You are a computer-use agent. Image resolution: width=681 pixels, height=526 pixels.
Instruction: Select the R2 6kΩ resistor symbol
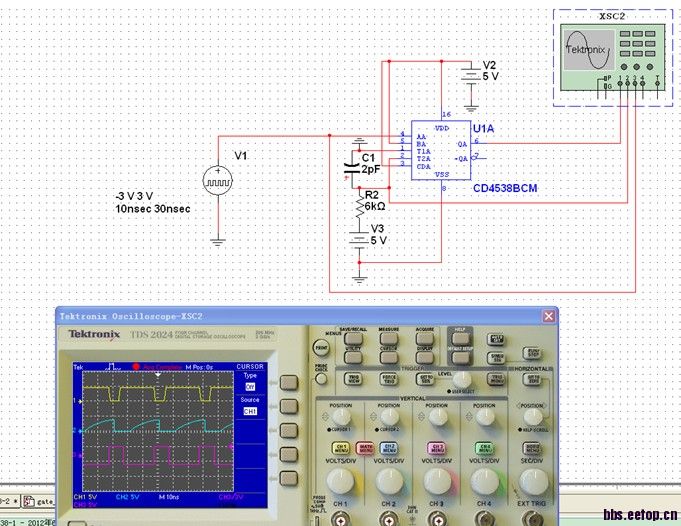[x=360, y=206]
